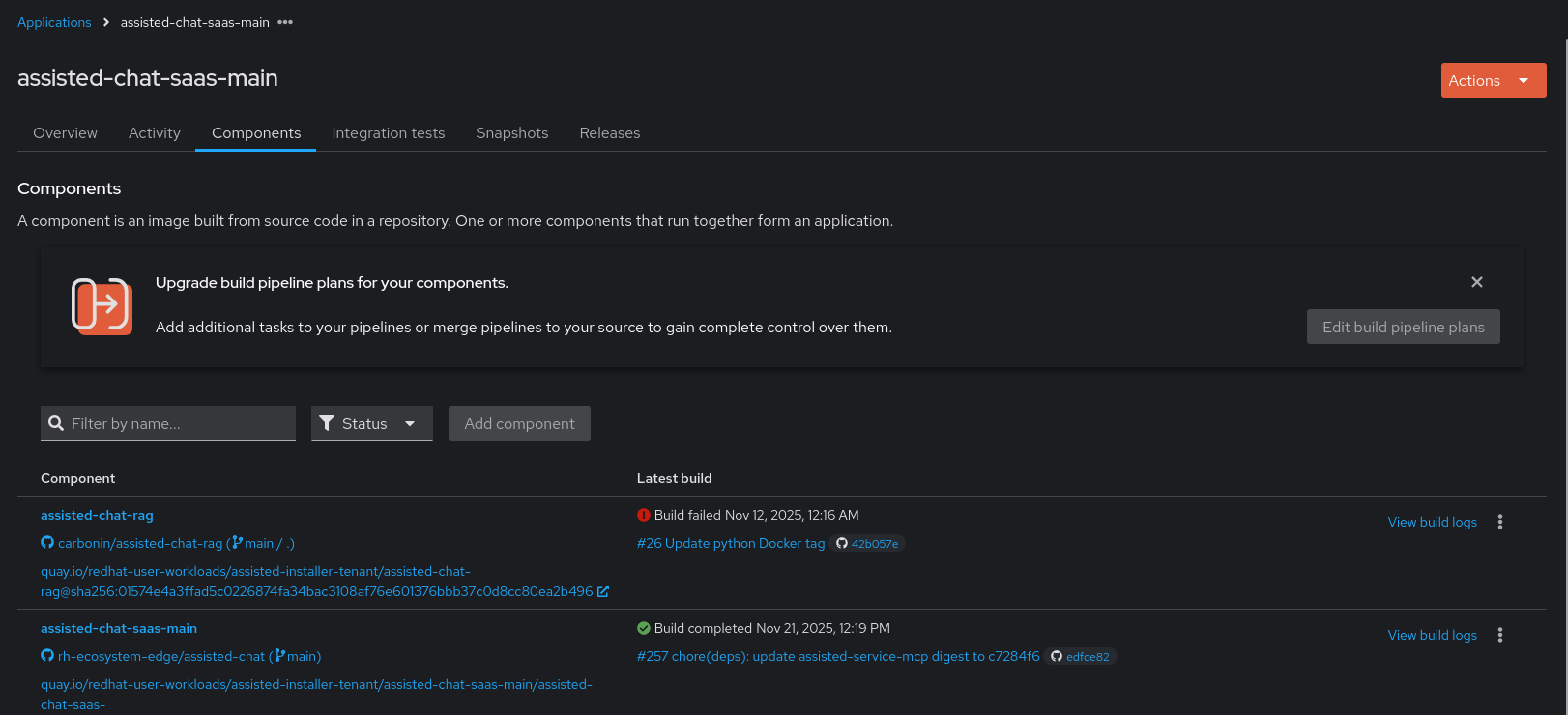The image size is (1568, 715).
Task: Click the Add component button
Action: point(519,423)
